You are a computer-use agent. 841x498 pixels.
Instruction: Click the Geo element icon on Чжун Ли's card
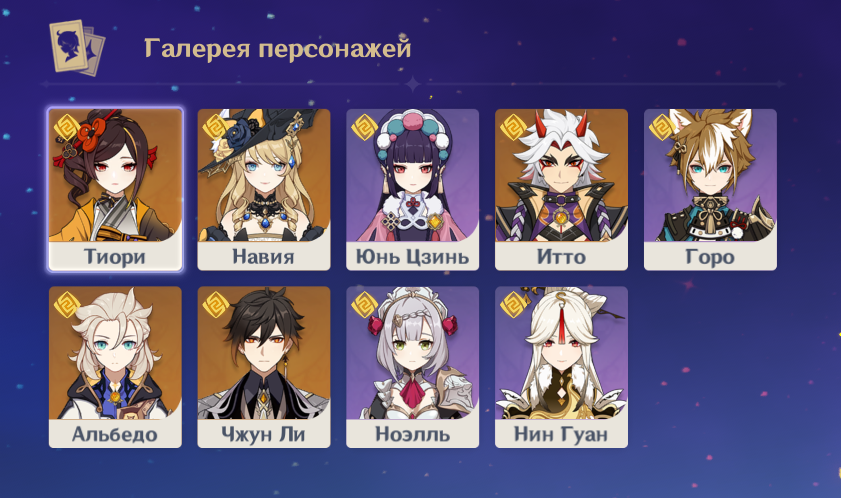pyautogui.click(x=216, y=305)
